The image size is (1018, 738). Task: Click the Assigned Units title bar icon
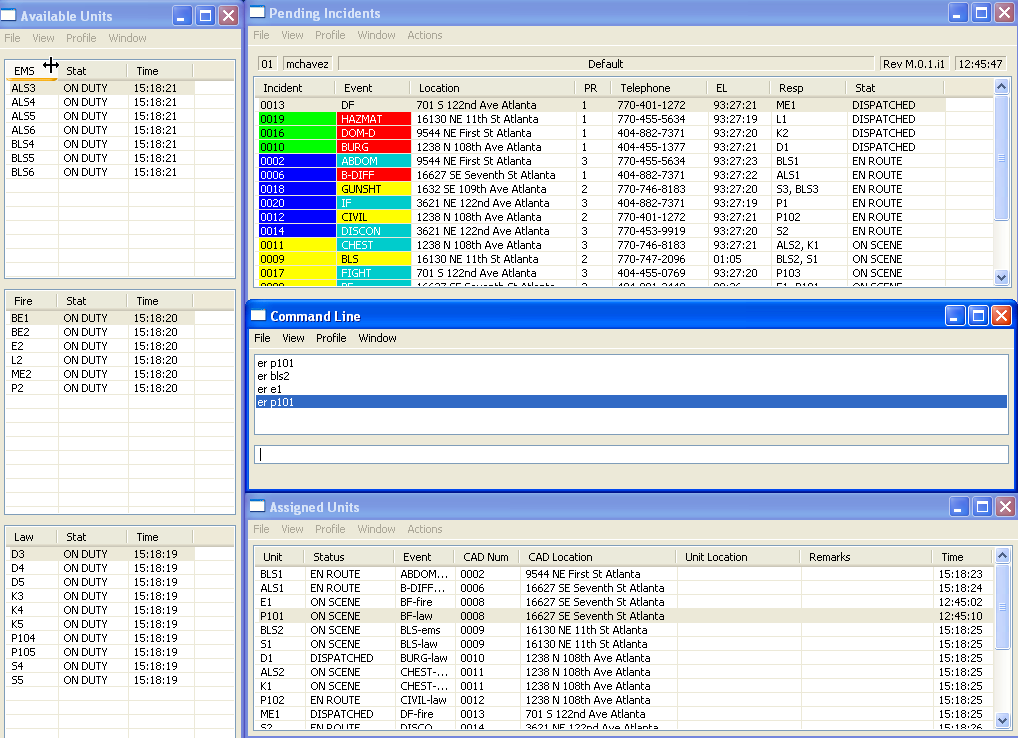pyautogui.click(x=258, y=507)
